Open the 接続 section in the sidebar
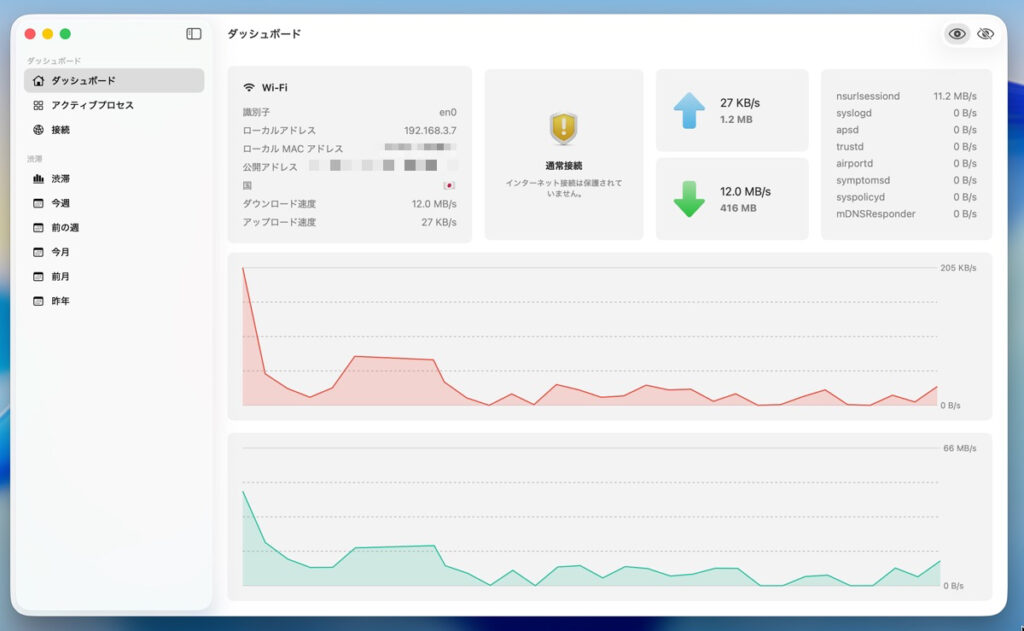The height and width of the screenshot is (631, 1024). click(x=61, y=130)
